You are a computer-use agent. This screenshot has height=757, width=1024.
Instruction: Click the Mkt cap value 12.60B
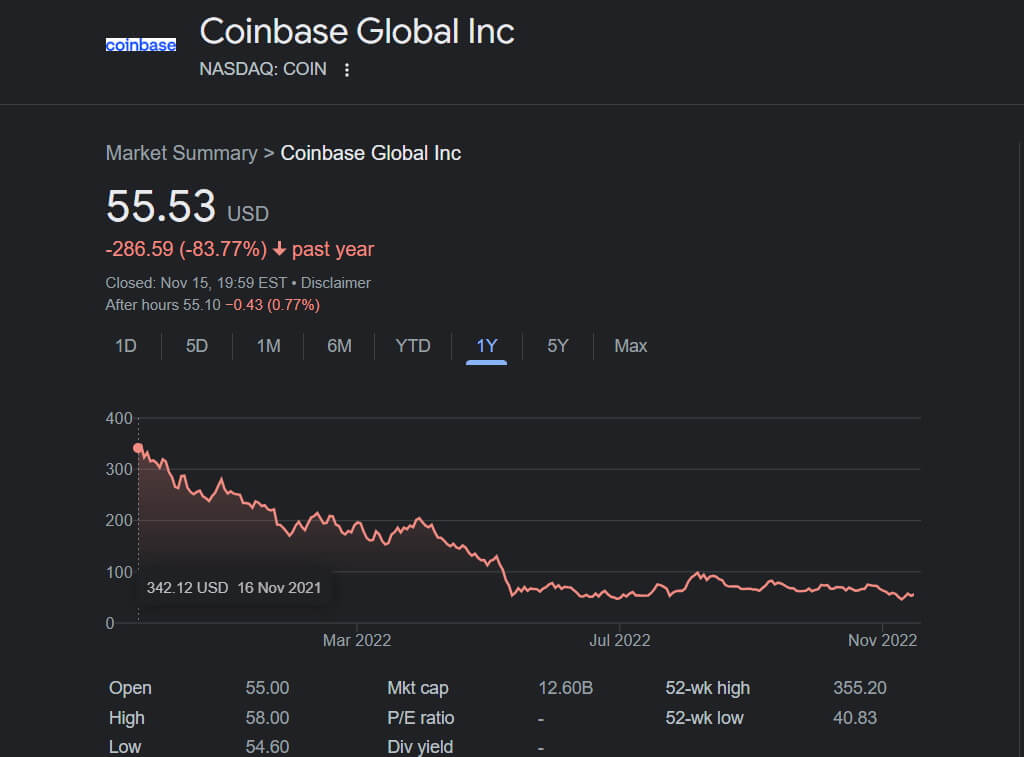[x=566, y=688]
